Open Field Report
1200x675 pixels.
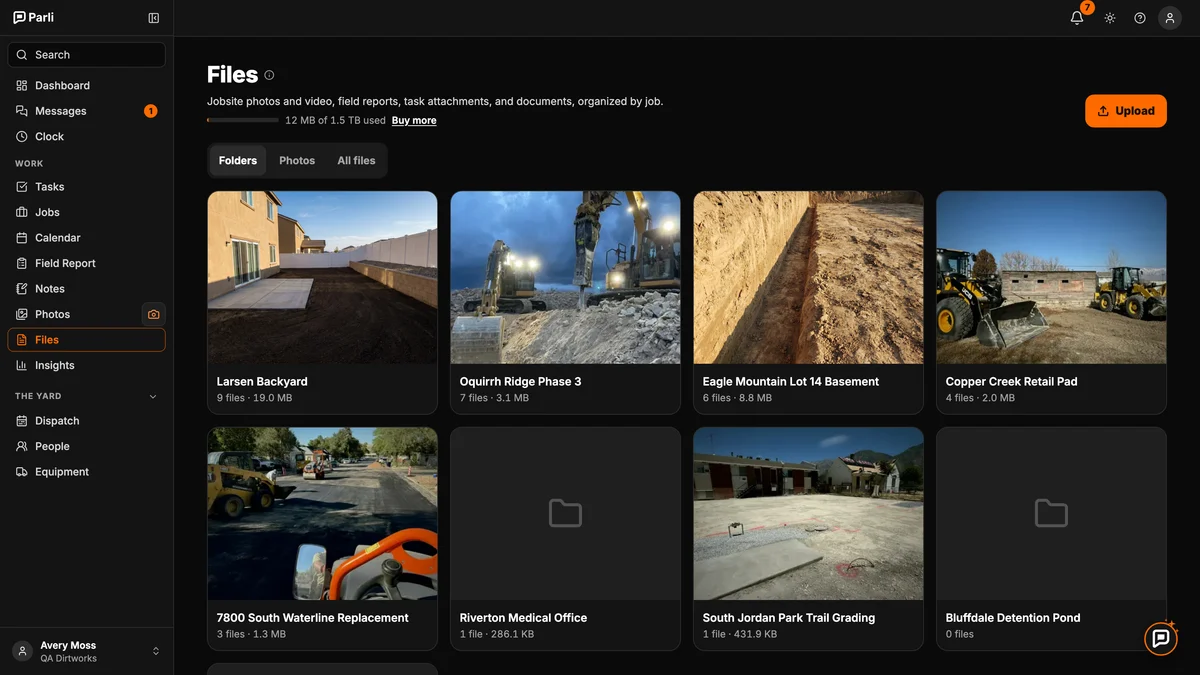coord(86,263)
